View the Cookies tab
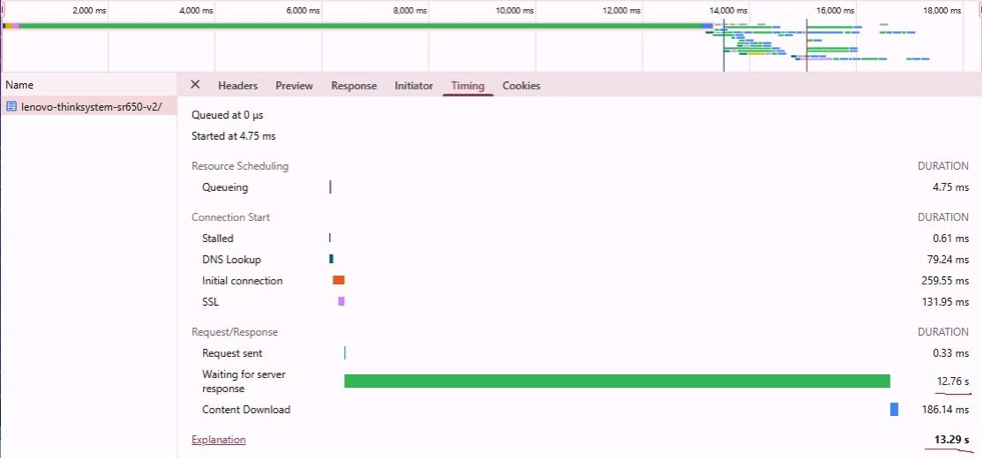The width and height of the screenshot is (982, 458). (x=521, y=86)
